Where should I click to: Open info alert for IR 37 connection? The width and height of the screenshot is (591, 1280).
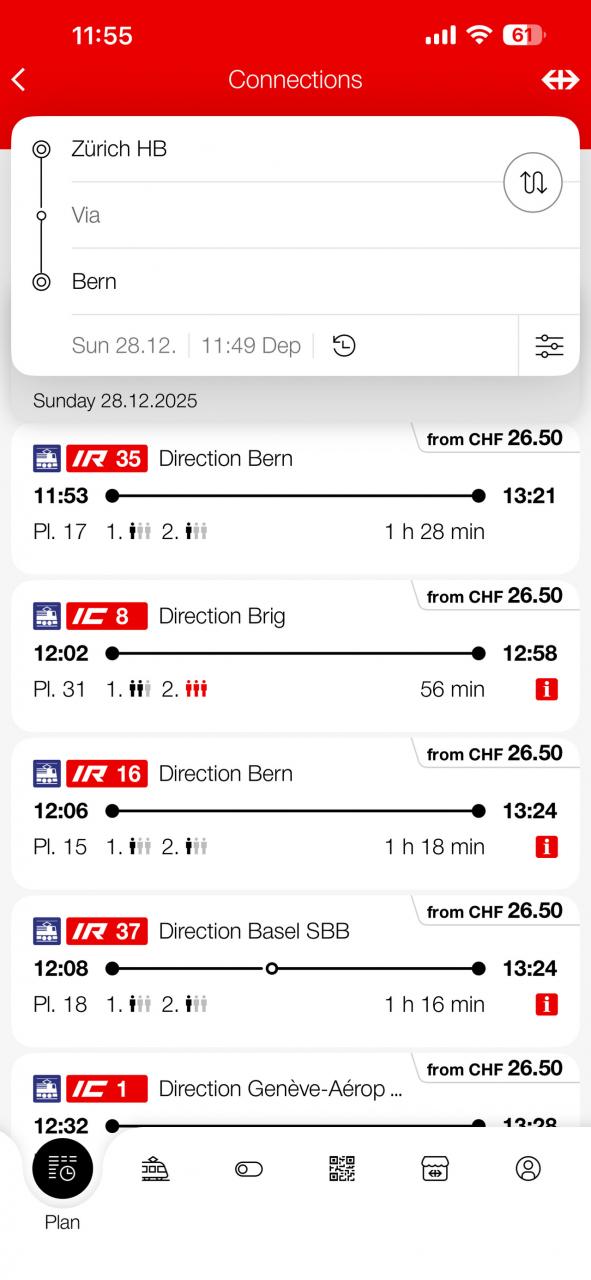(x=546, y=1004)
